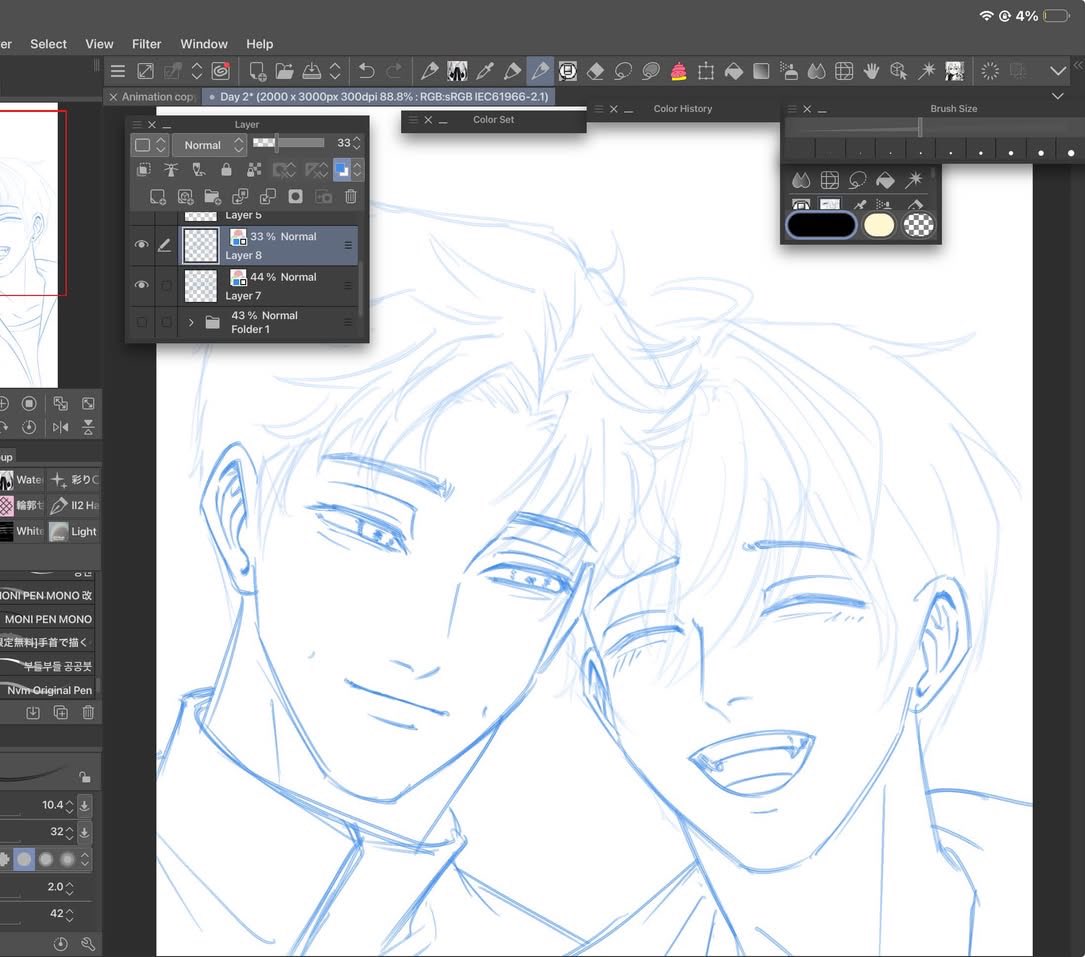
Task: Open the Filter menu
Action: pos(146,44)
